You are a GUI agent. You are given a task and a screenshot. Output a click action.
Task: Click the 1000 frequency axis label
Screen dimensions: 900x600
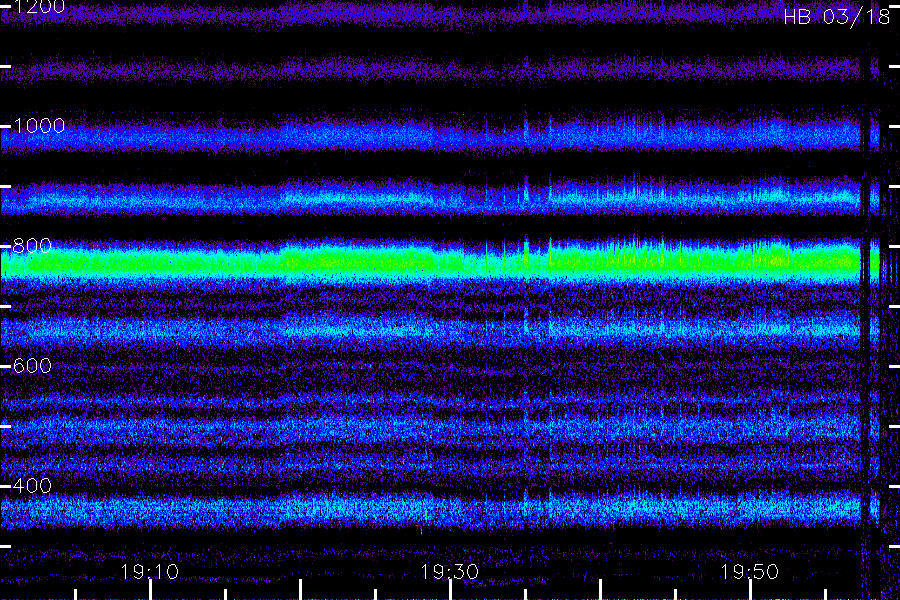pos(39,126)
